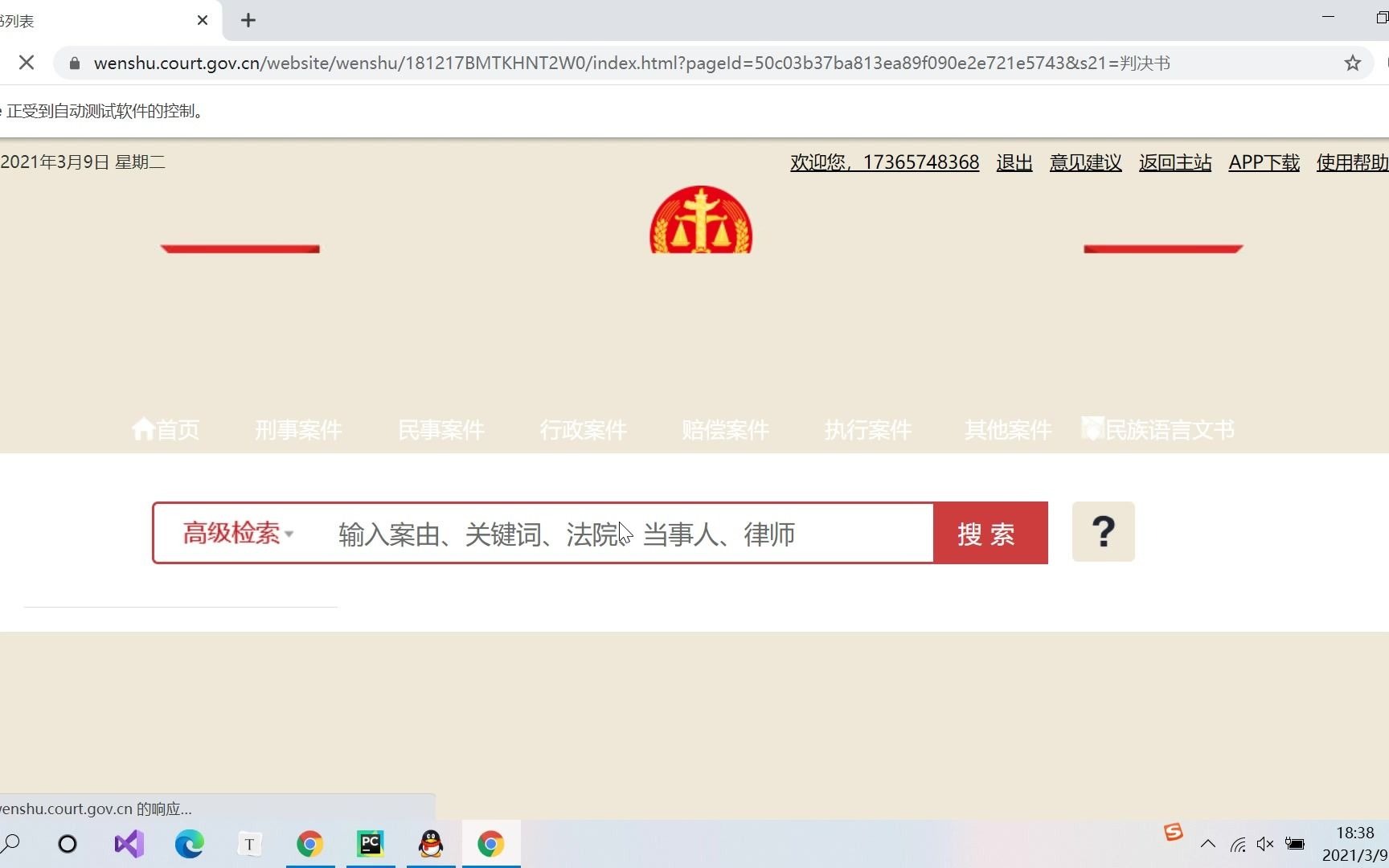Click the muted volume tray icon
Screen dimensions: 1389x868
1265,844
